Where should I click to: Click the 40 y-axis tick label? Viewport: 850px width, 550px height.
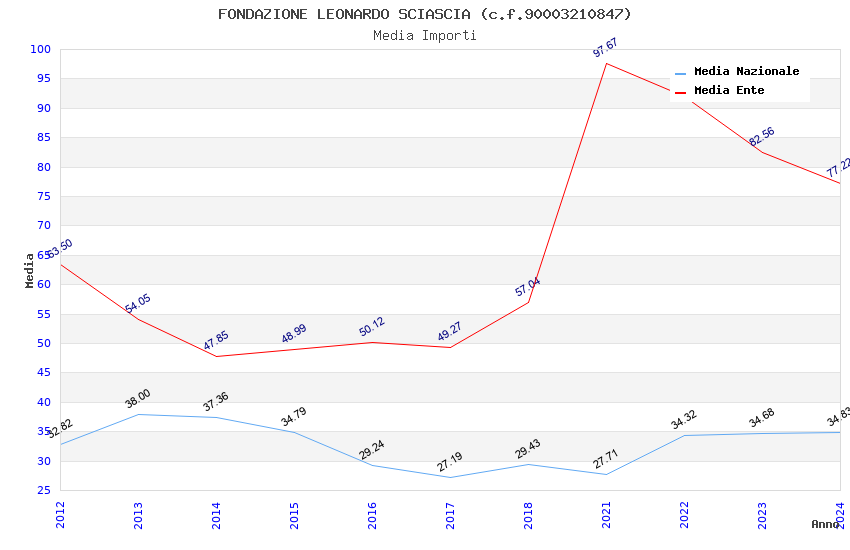click(44, 403)
